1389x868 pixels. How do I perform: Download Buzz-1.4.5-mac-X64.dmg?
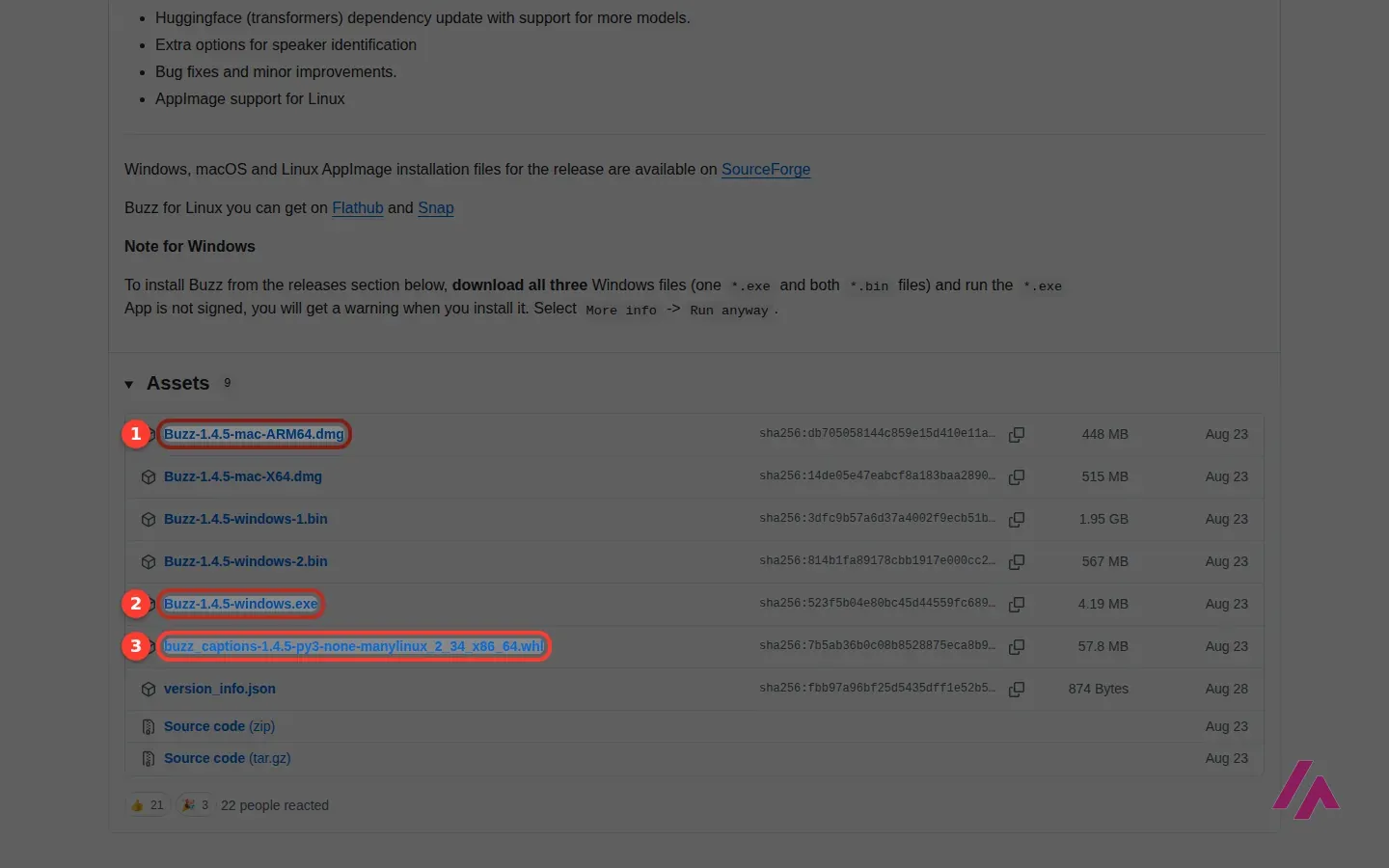pyautogui.click(x=243, y=476)
